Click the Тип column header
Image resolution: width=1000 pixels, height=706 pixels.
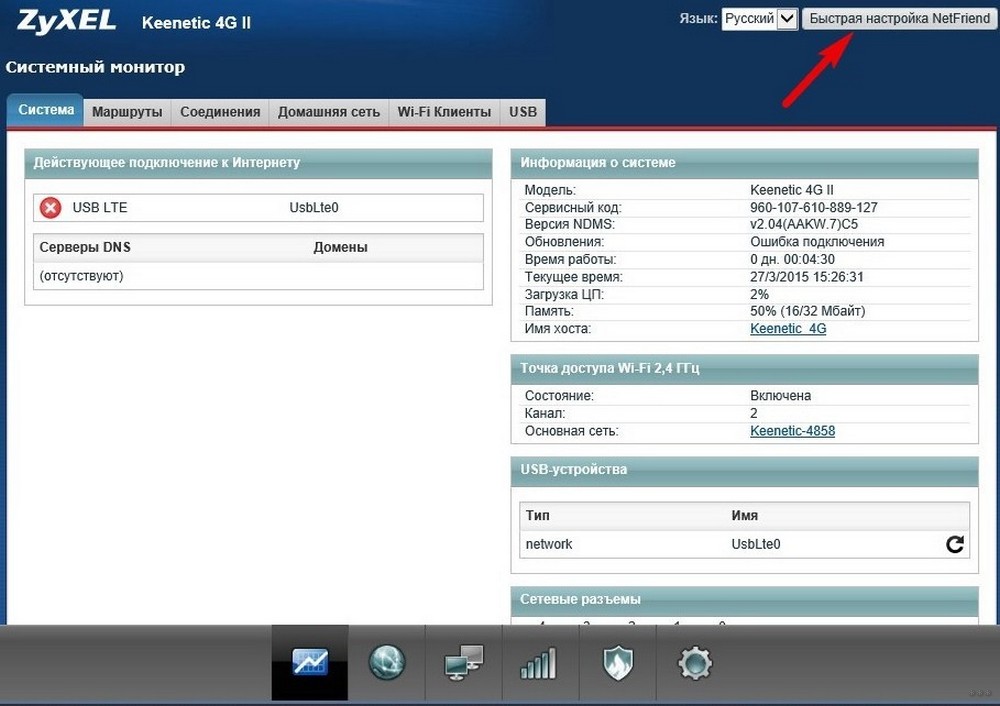coord(538,515)
